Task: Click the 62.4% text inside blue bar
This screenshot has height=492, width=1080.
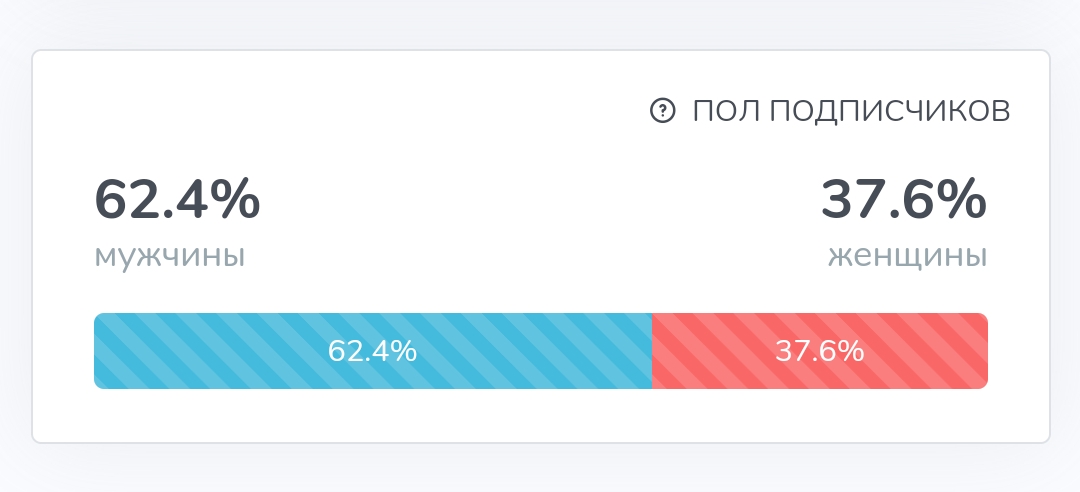Action: click(x=372, y=351)
